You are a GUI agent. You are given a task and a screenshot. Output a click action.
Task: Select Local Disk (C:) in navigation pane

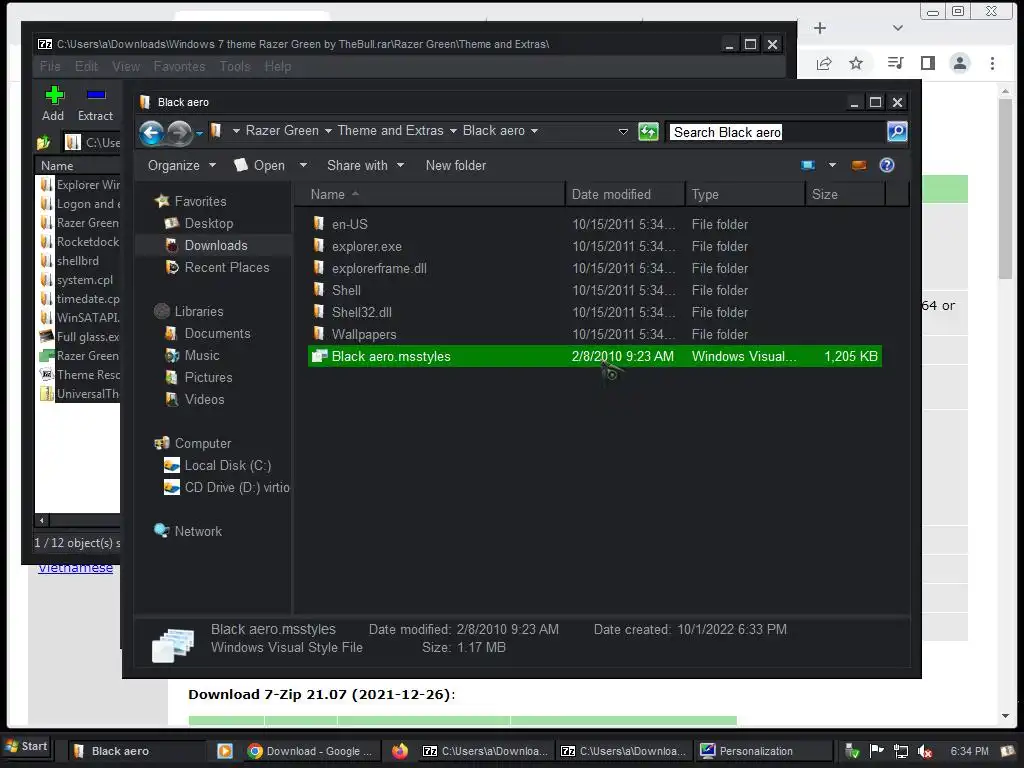tap(227, 465)
